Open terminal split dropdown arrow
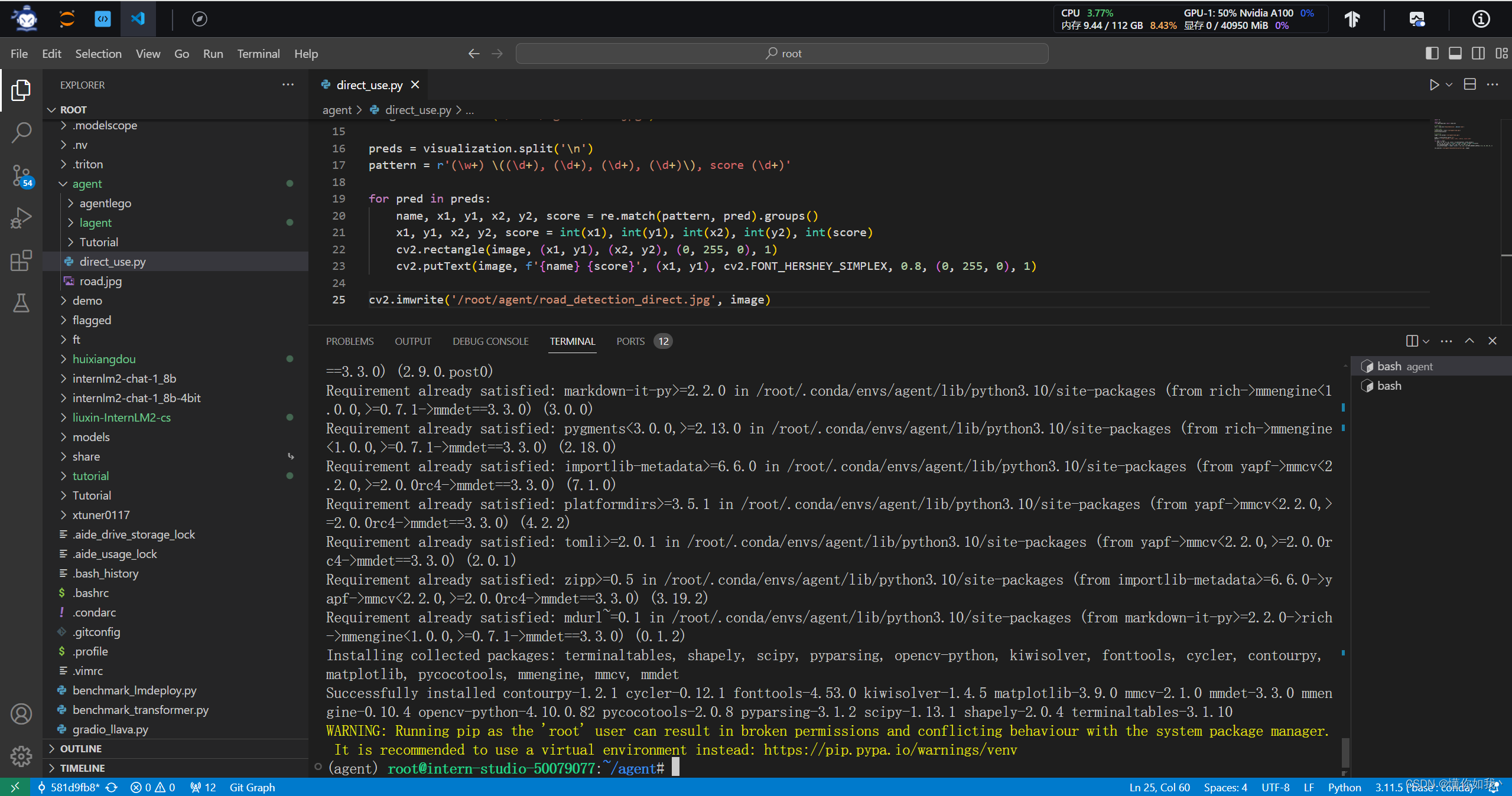The width and height of the screenshot is (1512, 796). (1426, 341)
